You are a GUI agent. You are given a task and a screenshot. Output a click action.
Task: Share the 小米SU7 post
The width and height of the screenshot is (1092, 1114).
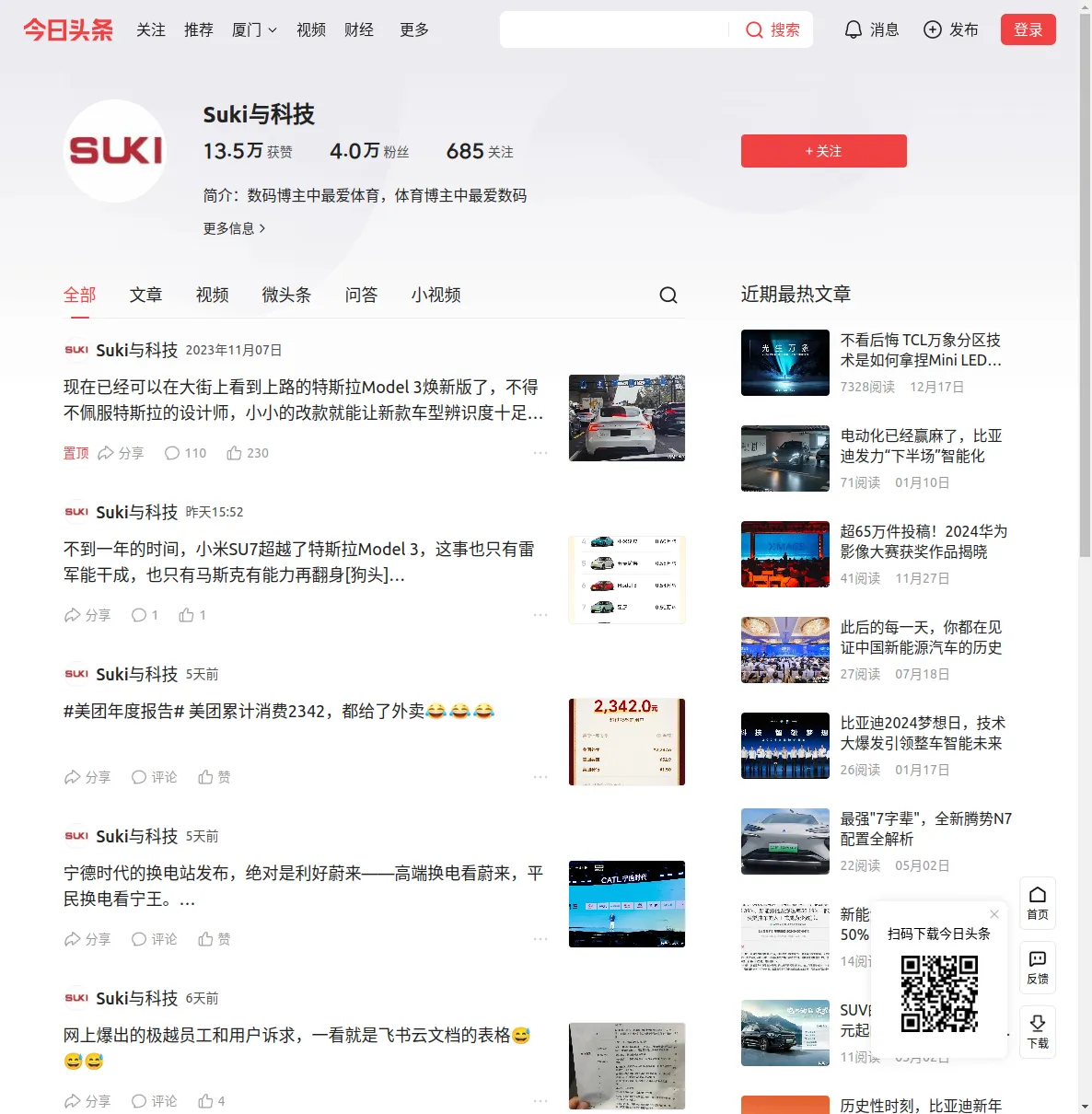87,615
